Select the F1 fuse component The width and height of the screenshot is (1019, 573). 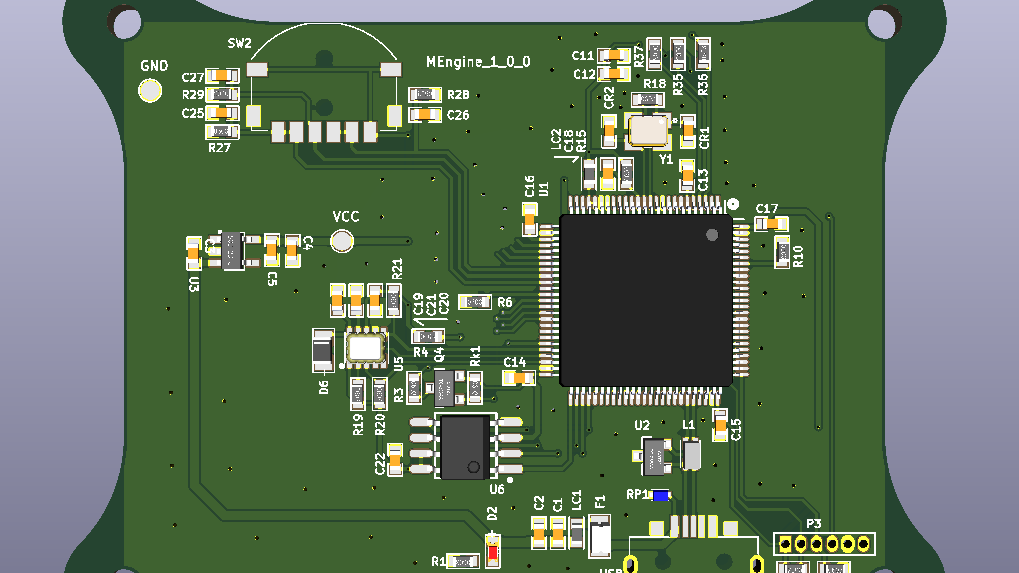599,539
